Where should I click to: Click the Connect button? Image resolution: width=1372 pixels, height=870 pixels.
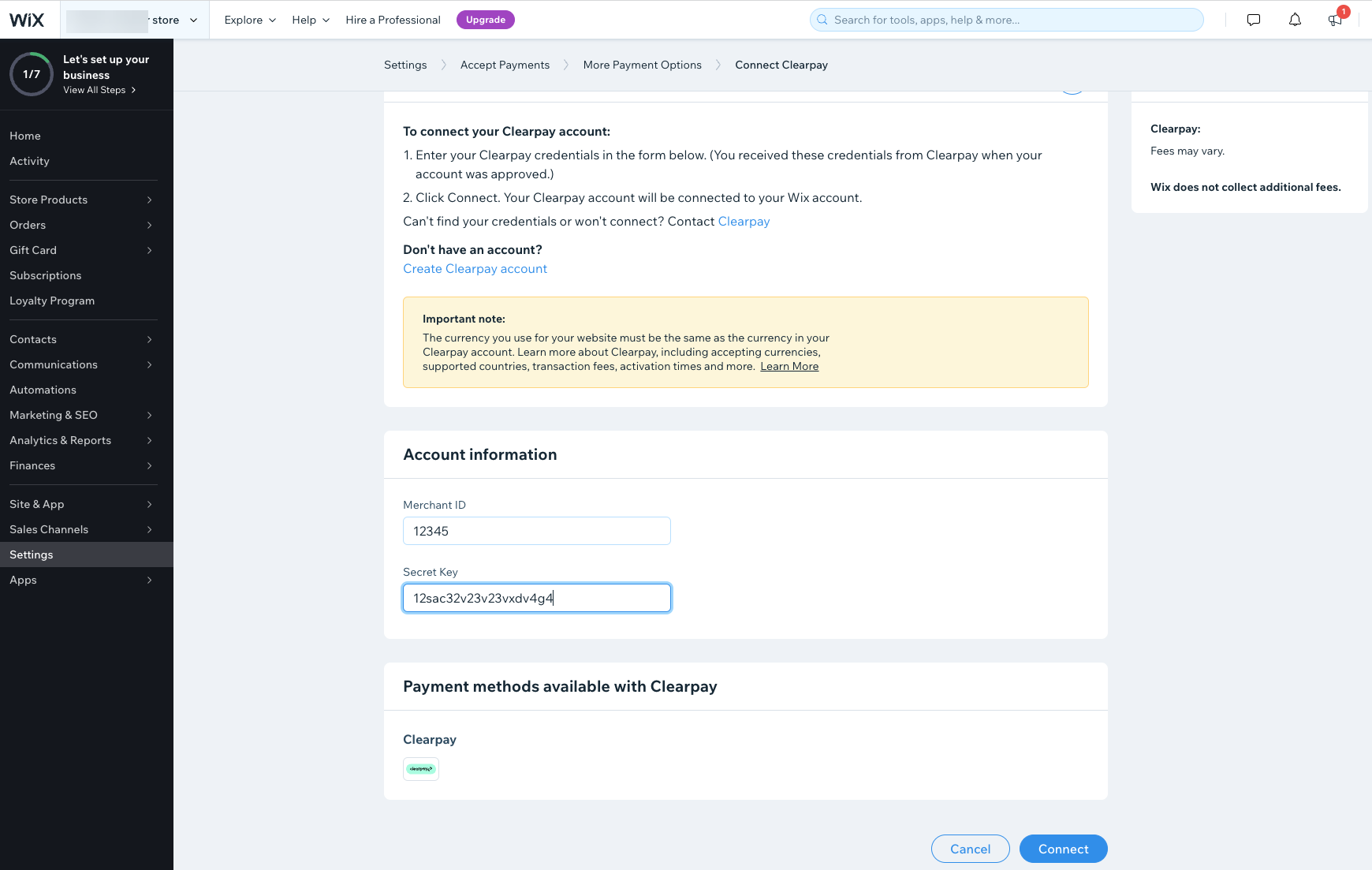1063,849
